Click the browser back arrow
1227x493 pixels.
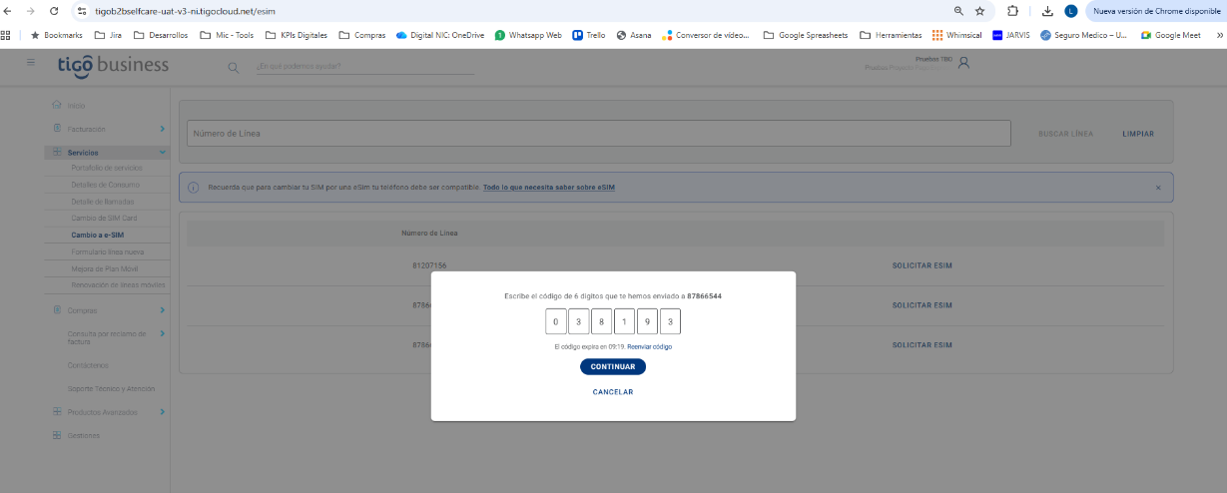coord(9,11)
